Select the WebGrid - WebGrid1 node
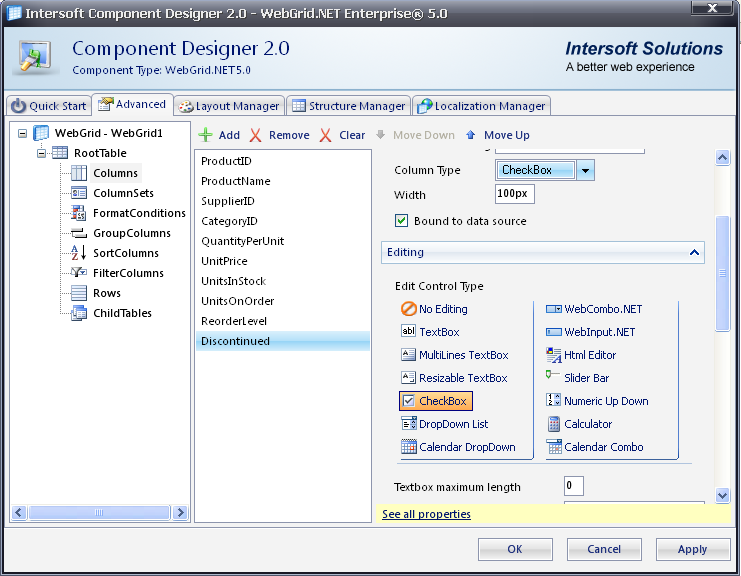 click(109, 133)
